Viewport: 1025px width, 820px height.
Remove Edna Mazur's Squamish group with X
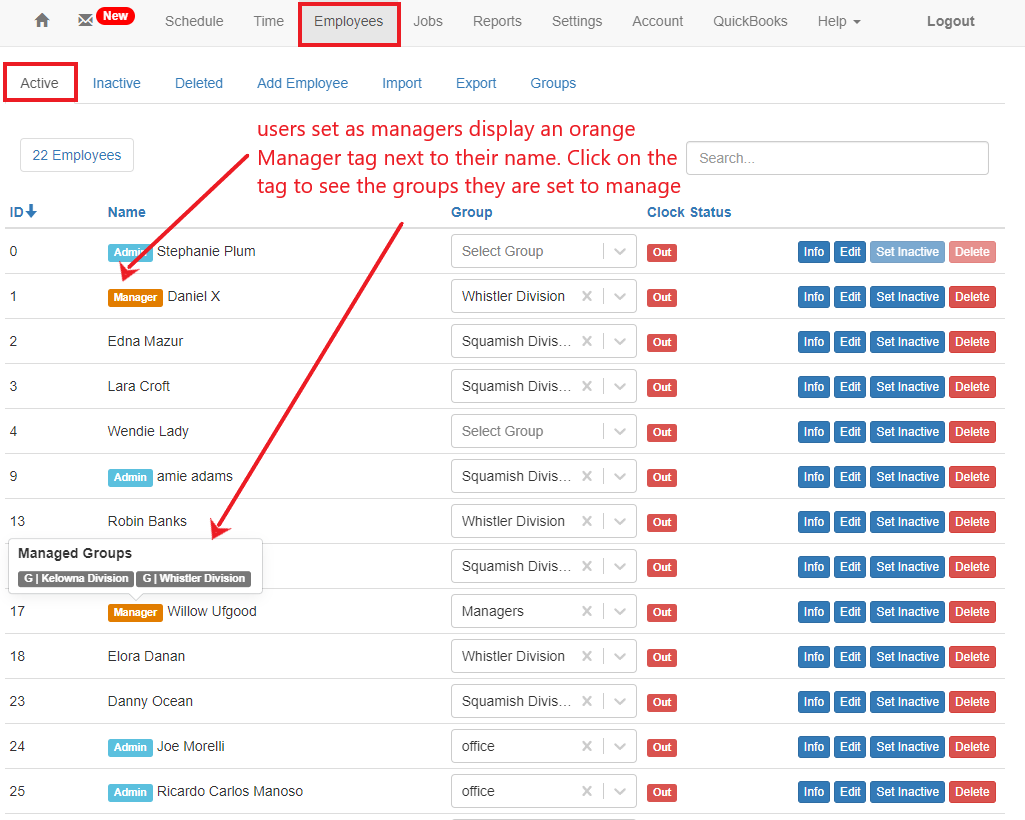587,341
